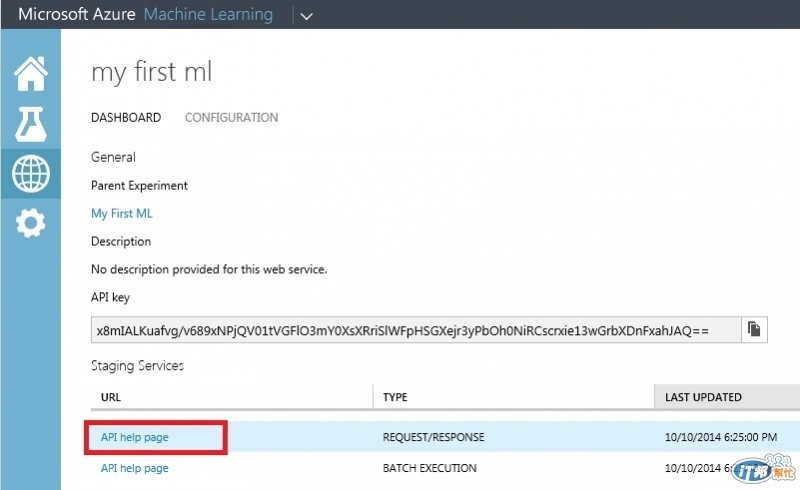Click the Staging Services heading

(x=137, y=365)
